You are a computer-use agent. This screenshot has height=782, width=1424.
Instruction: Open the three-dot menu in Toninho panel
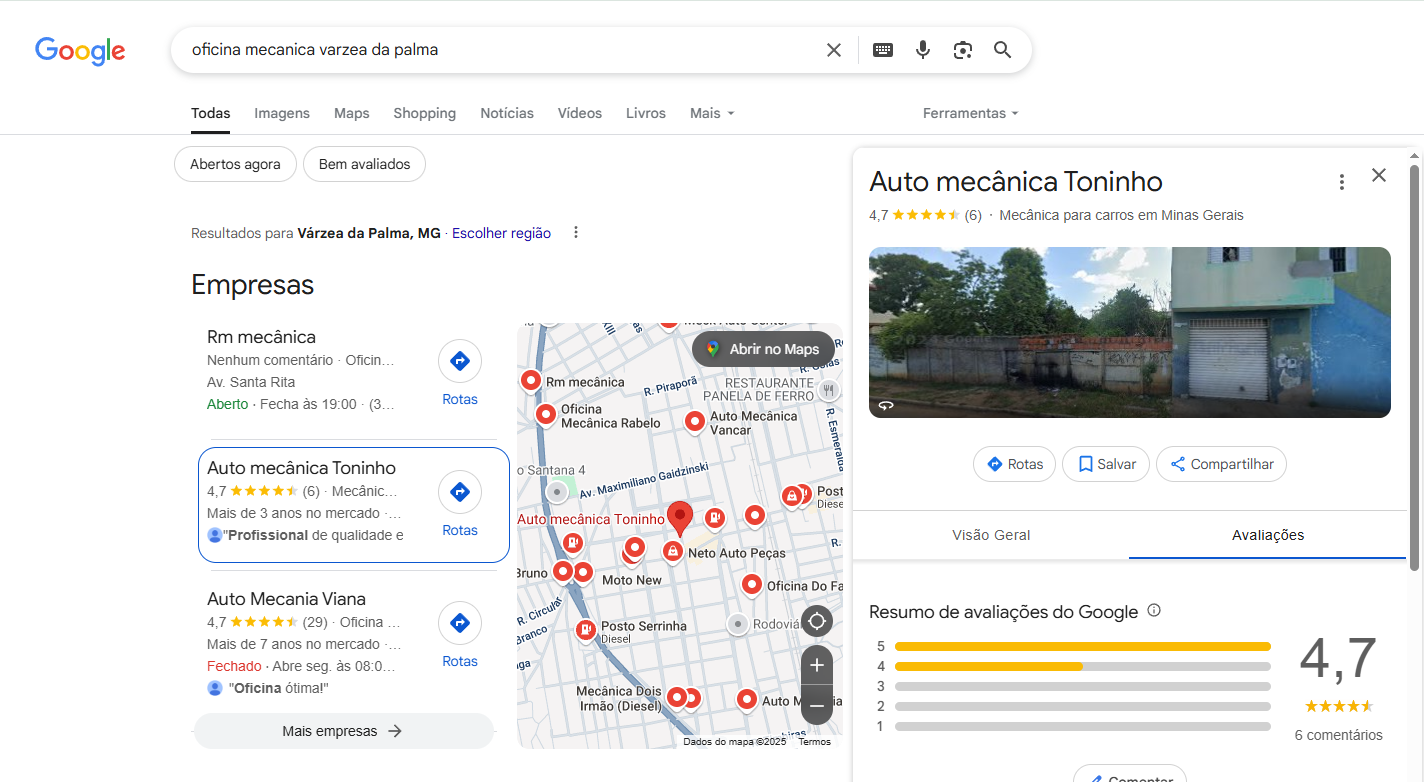(x=1342, y=182)
